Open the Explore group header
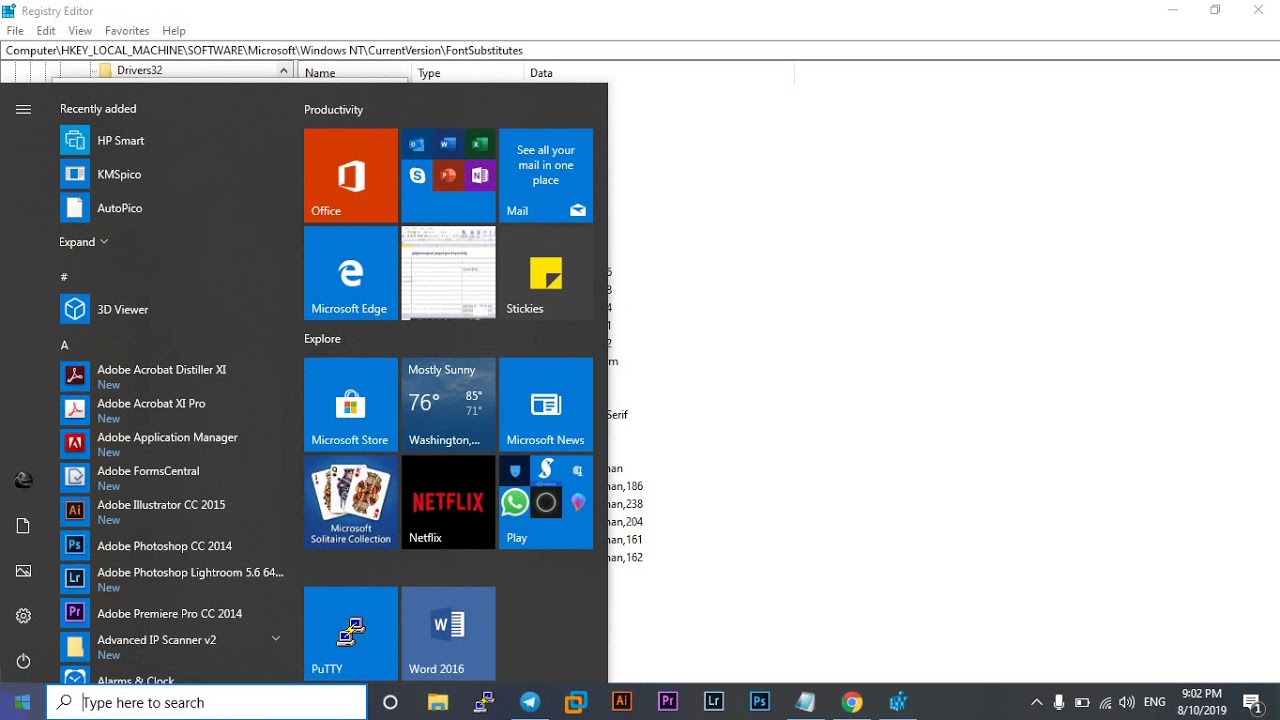 322,339
